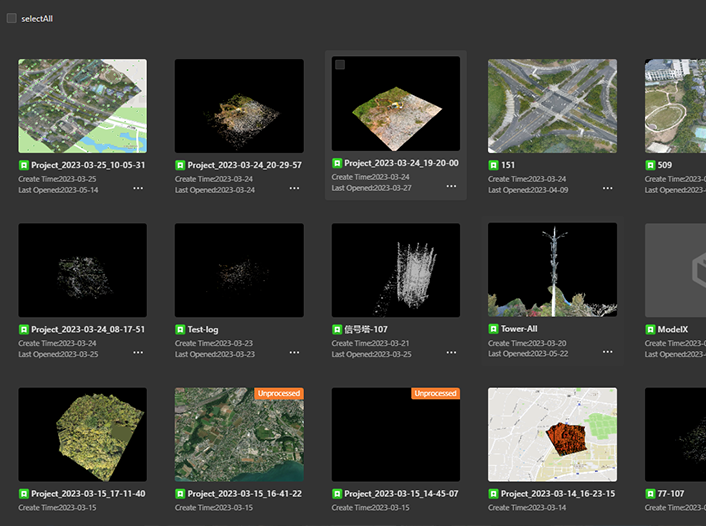Click the three-dot menu for 信号塔-107
Screen dimensions: 706x526
(x=451, y=353)
